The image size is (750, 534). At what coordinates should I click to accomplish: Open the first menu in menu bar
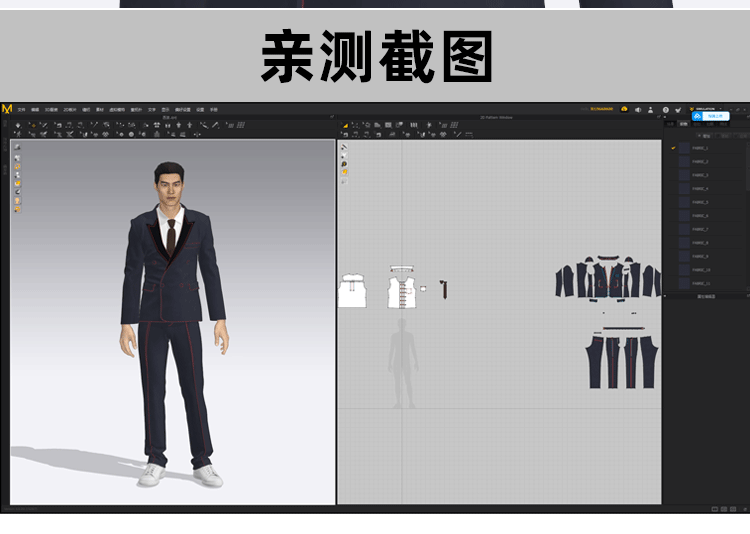click(x=21, y=109)
